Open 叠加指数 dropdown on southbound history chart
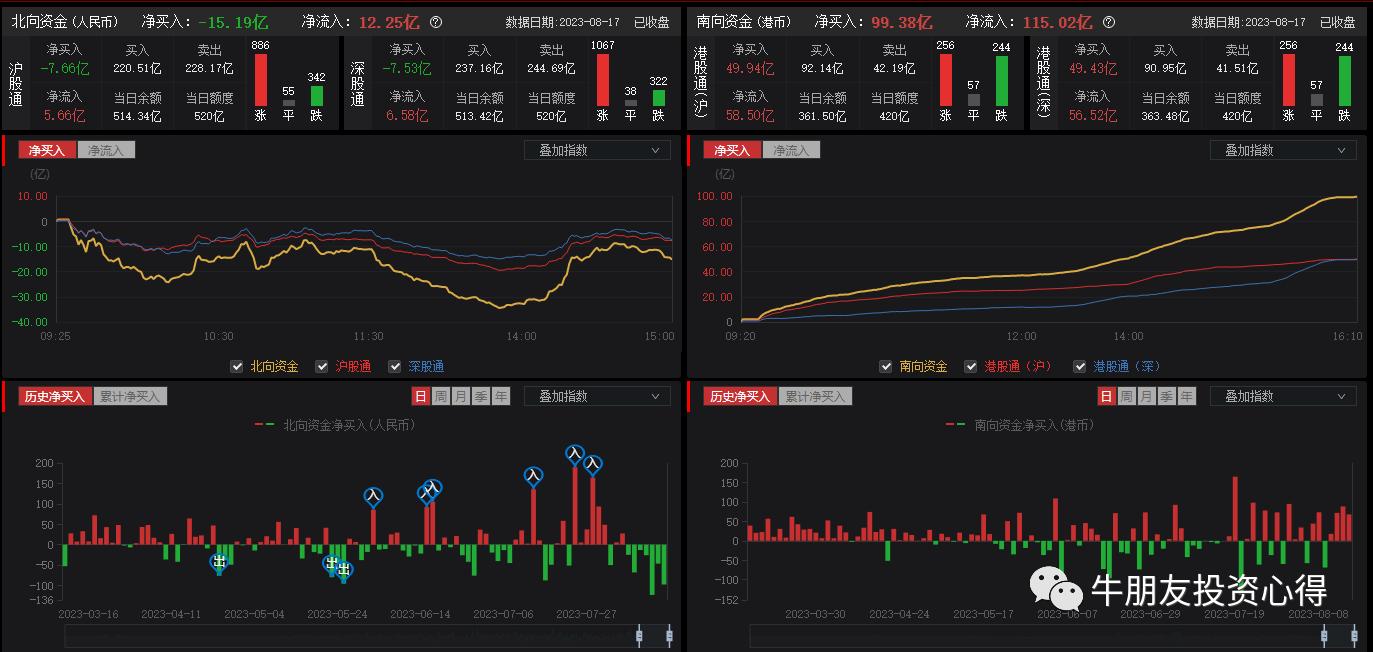The height and width of the screenshot is (652, 1373). click(x=1284, y=396)
